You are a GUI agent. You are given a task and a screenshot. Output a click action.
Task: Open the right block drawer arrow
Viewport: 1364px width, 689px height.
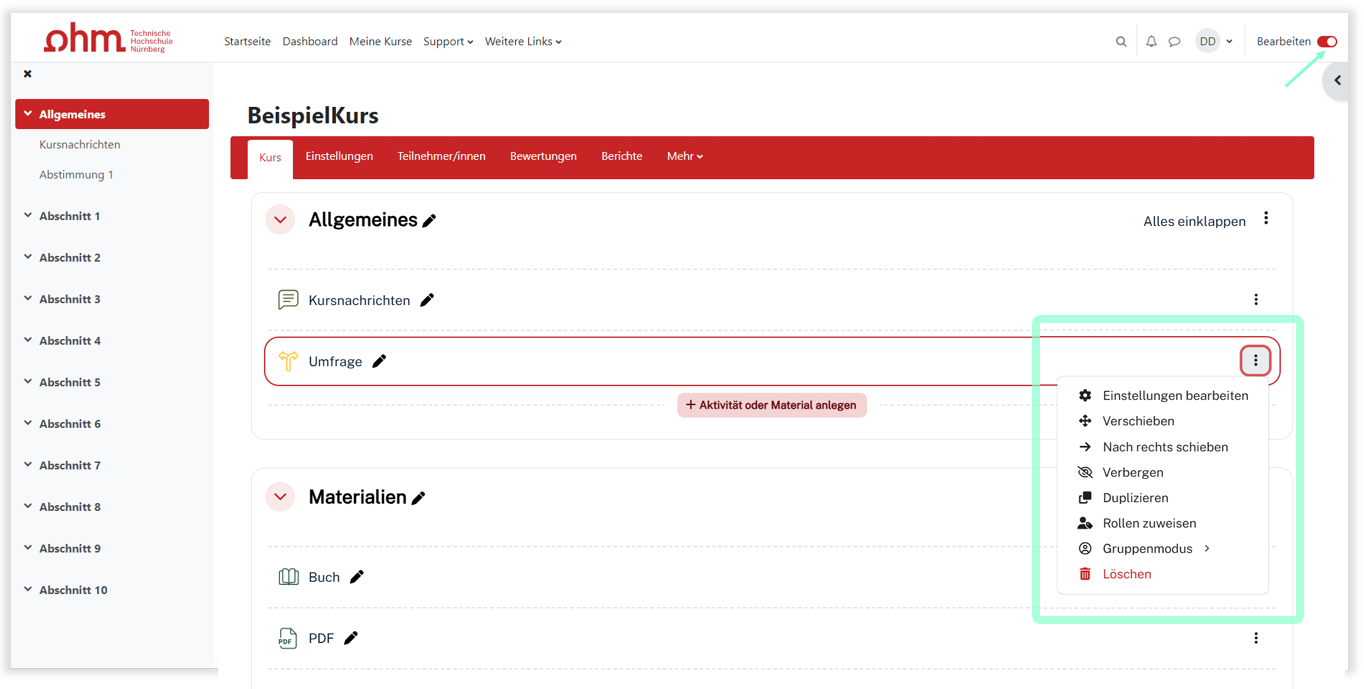click(1337, 81)
